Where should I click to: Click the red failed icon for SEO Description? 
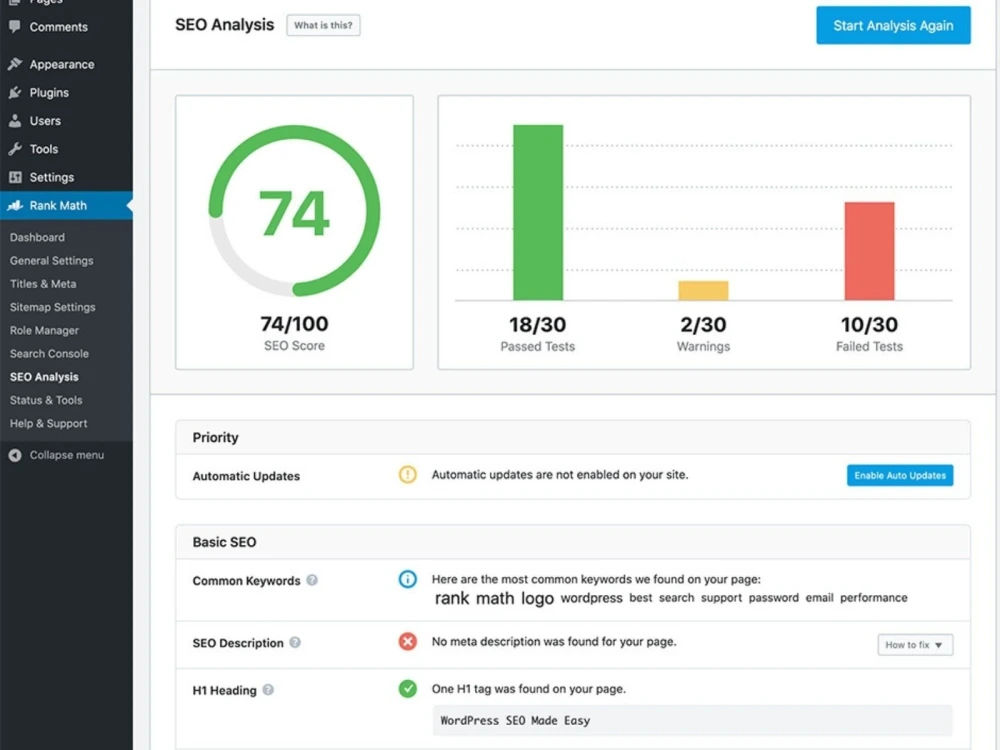click(x=408, y=641)
